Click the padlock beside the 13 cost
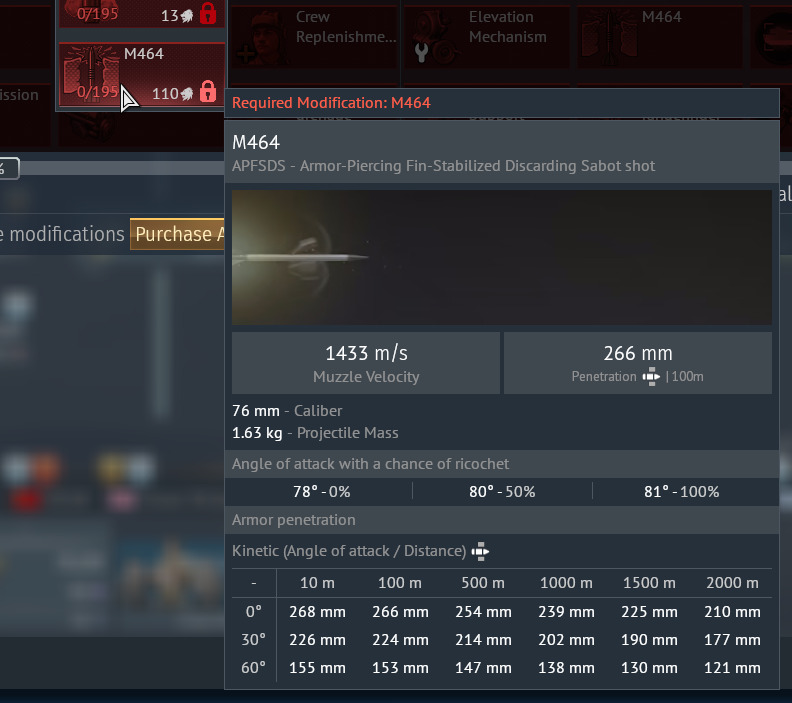This screenshot has height=703, width=792. click(207, 15)
